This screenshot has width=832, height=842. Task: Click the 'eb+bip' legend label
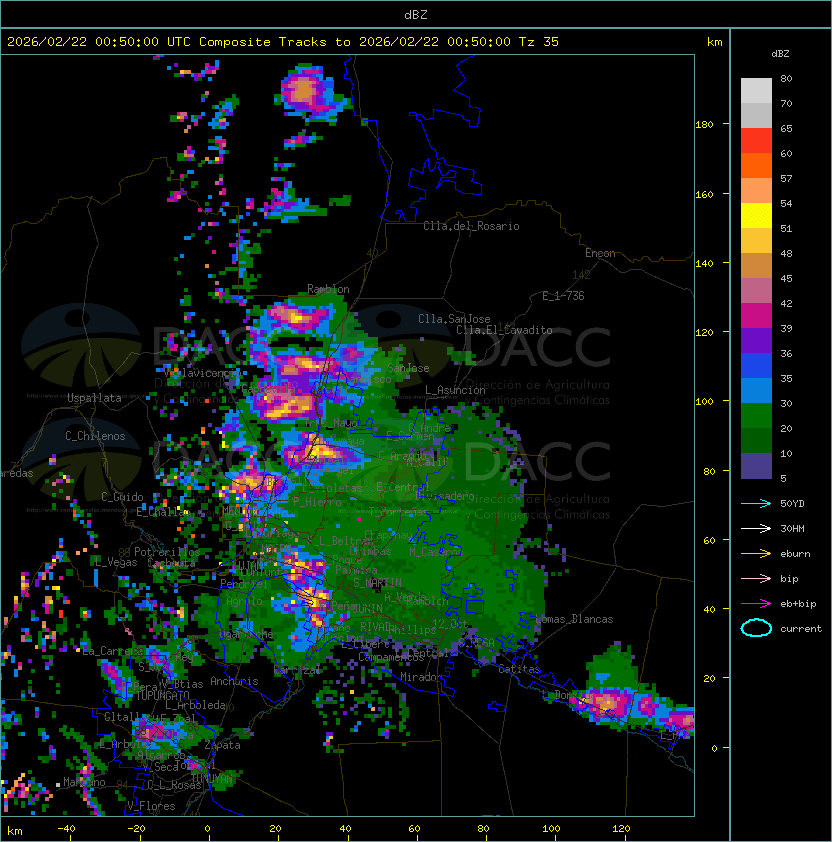click(x=798, y=604)
